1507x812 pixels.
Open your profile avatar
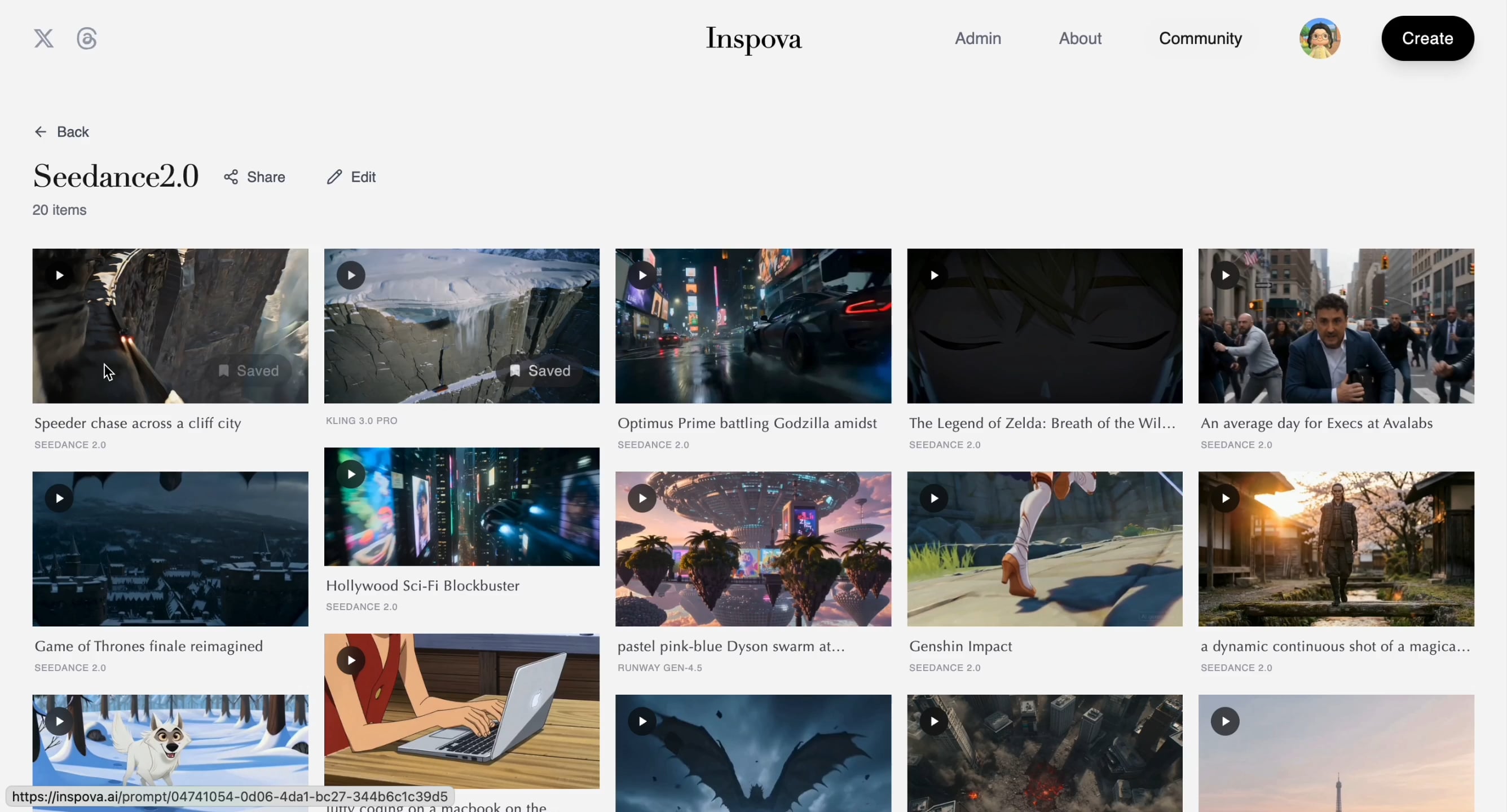(1319, 38)
